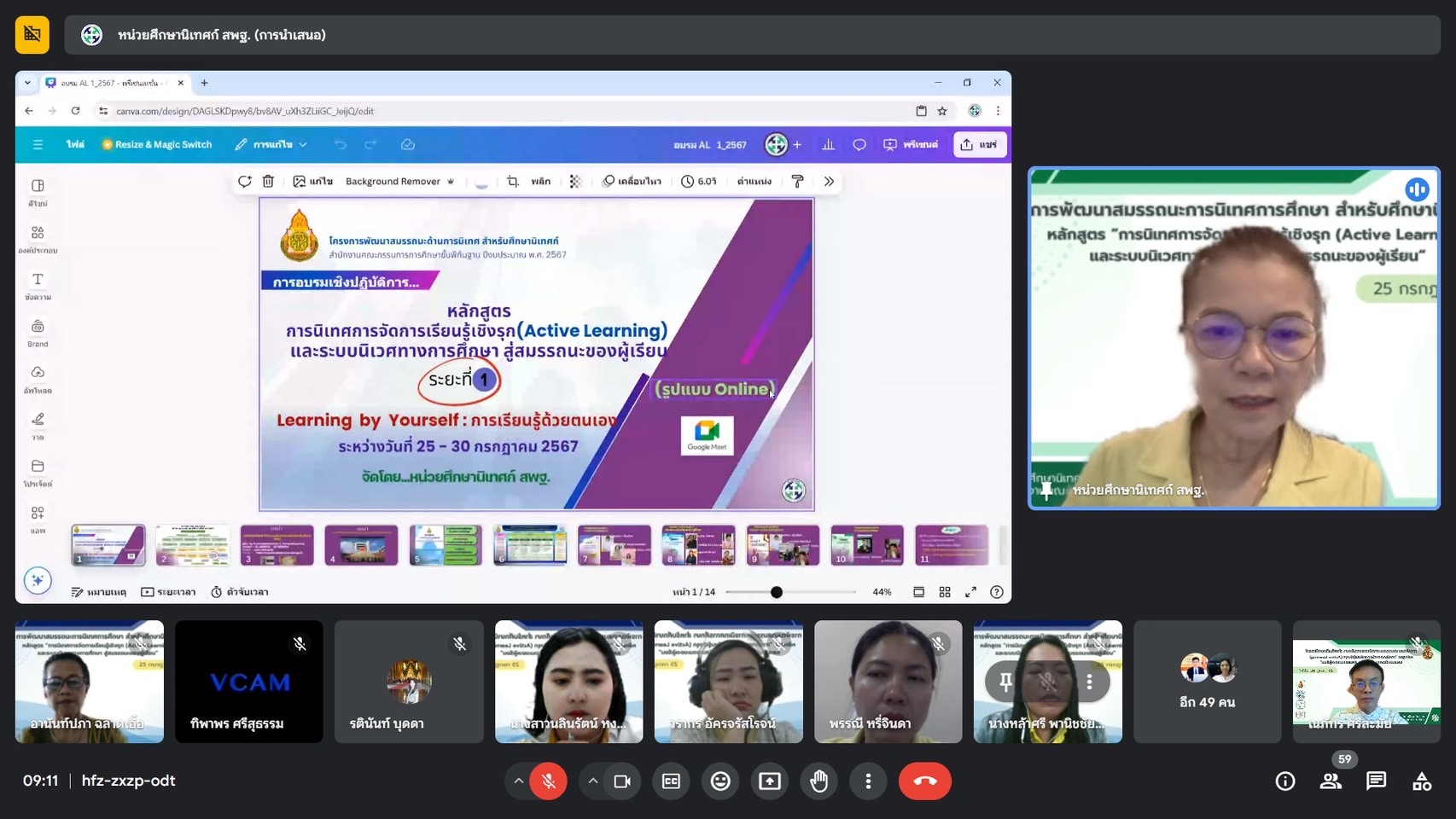Click the transparency checkerboard icon

[x=575, y=182]
